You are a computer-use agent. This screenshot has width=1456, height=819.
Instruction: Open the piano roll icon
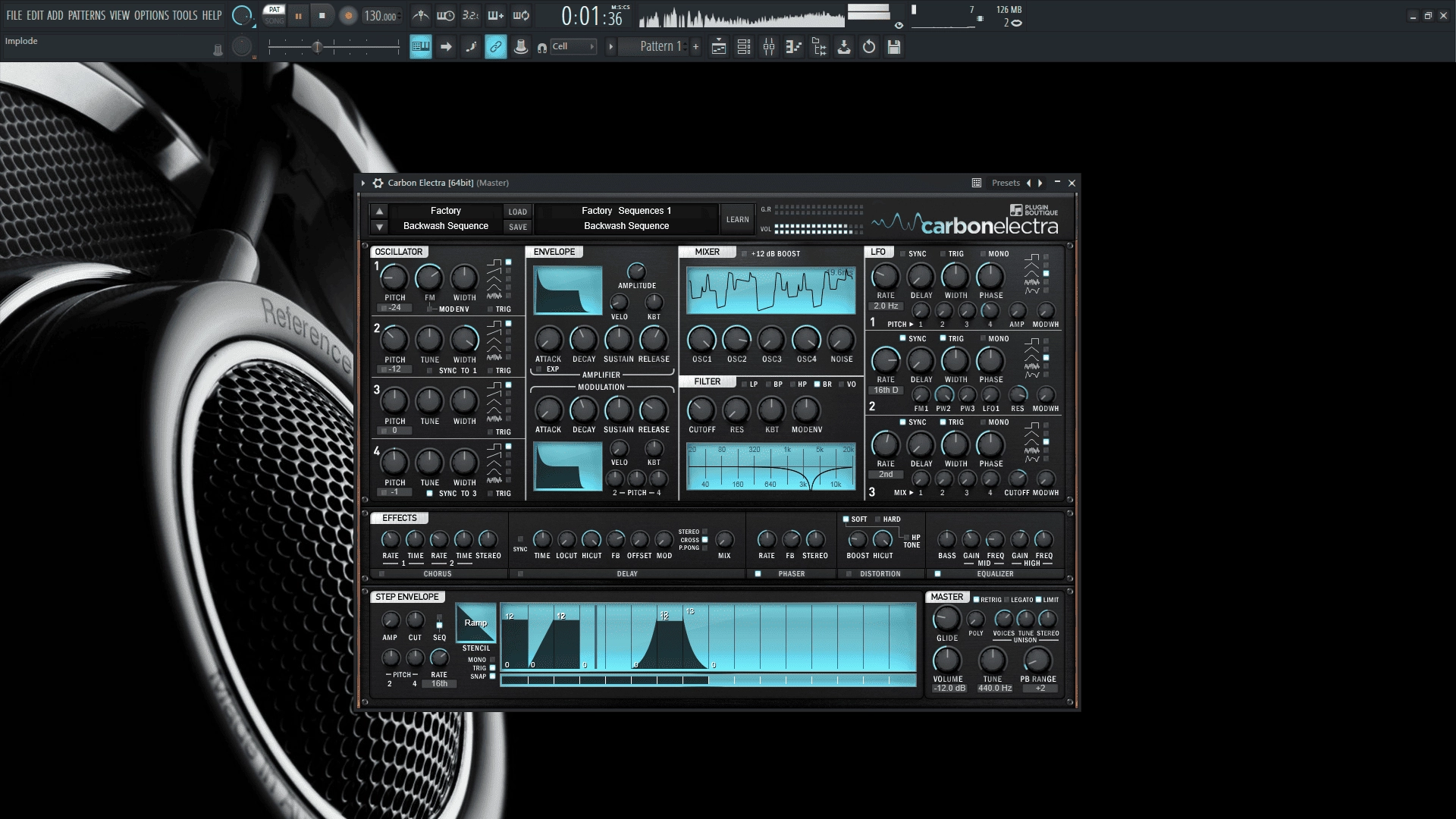[x=794, y=47]
